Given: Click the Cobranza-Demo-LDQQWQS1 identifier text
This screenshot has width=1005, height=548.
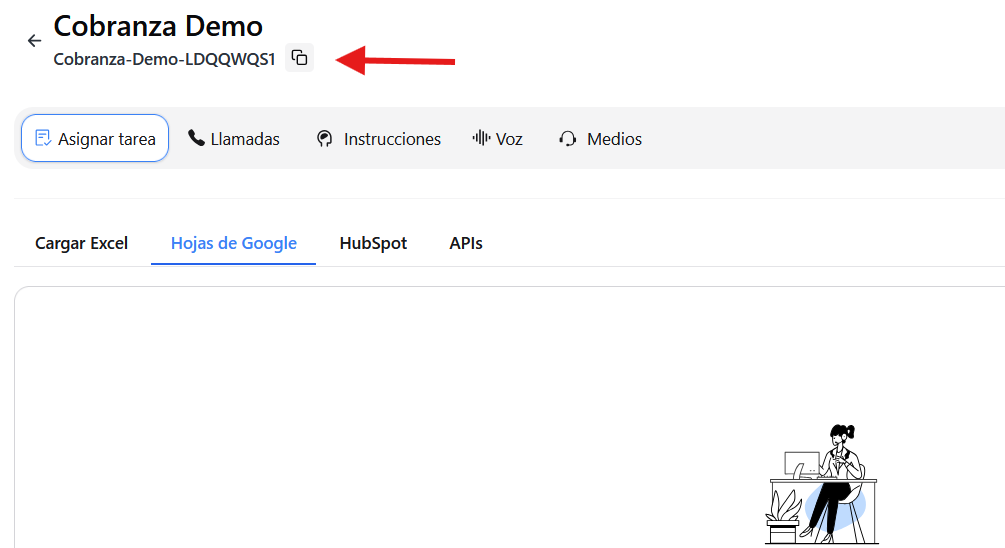Looking at the screenshot, I should [164, 59].
